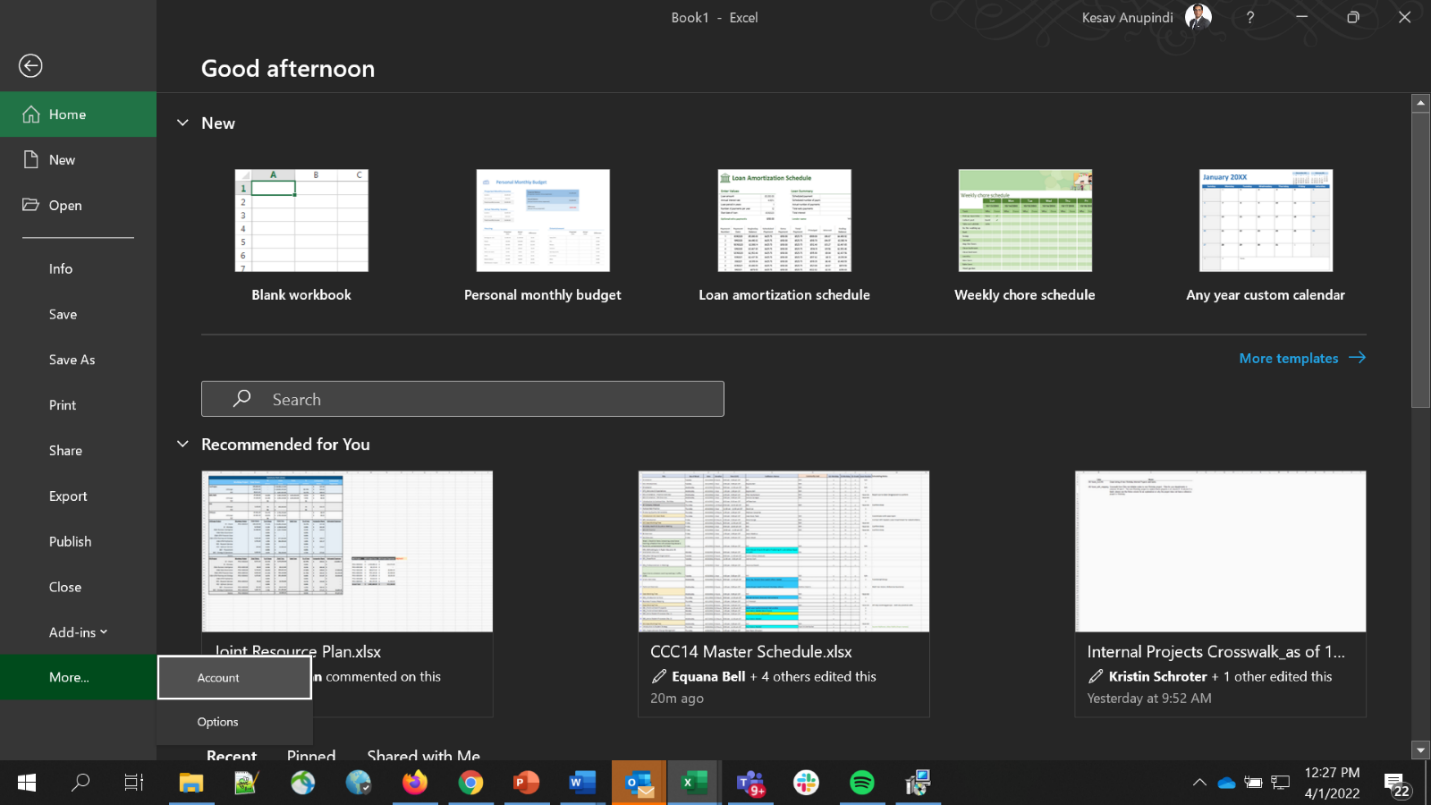Open Microsoft Teams from the taskbar
This screenshot has width=1431, height=805.
(x=750, y=783)
